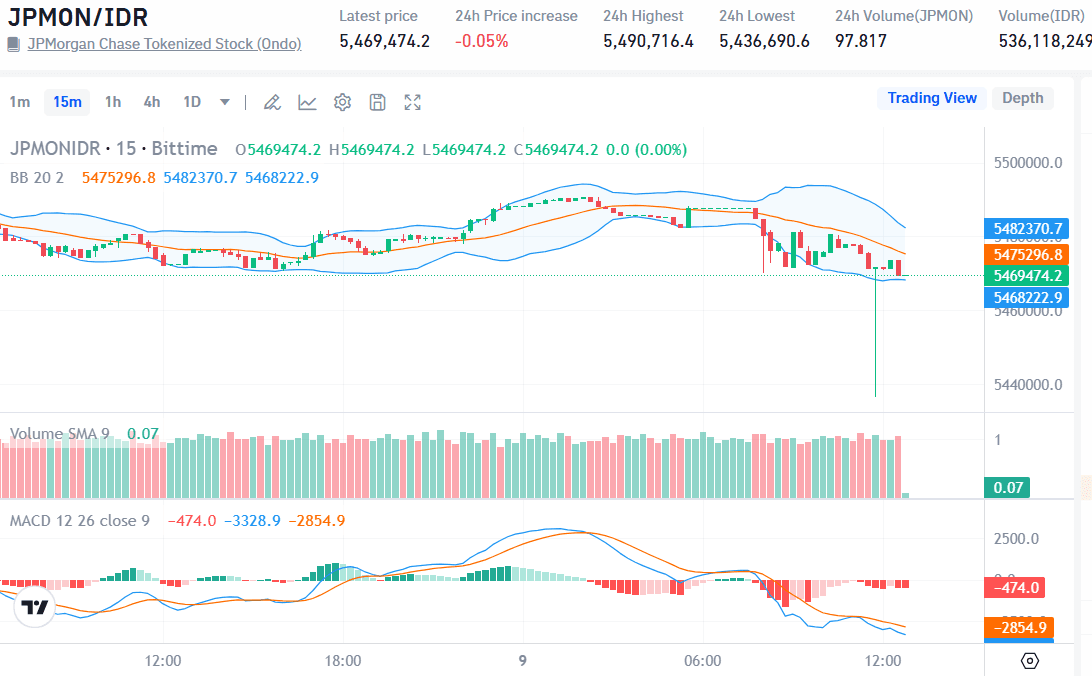Open the drawing tools pencil icon
Image resolution: width=1092 pixels, height=676 pixels.
[272, 102]
